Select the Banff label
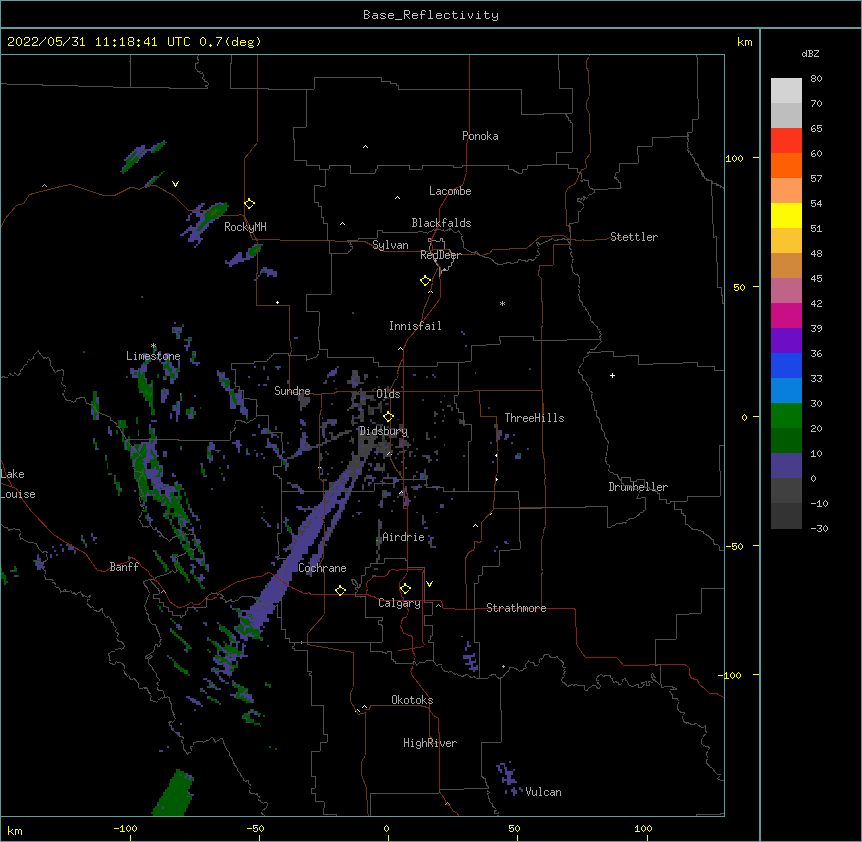The width and height of the screenshot is (862, 842). tap(124, 567)
